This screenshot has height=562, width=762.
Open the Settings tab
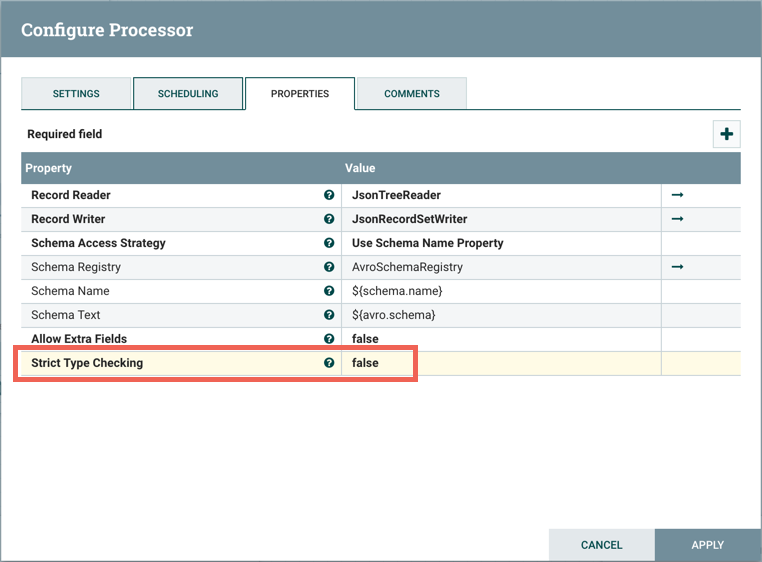(76, 94)
